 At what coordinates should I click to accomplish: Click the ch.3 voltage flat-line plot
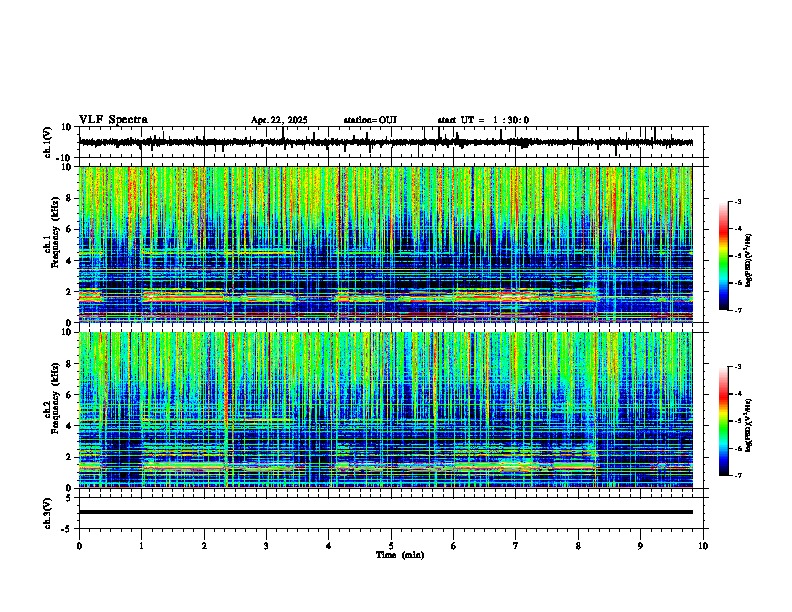(x=393, y=513)
